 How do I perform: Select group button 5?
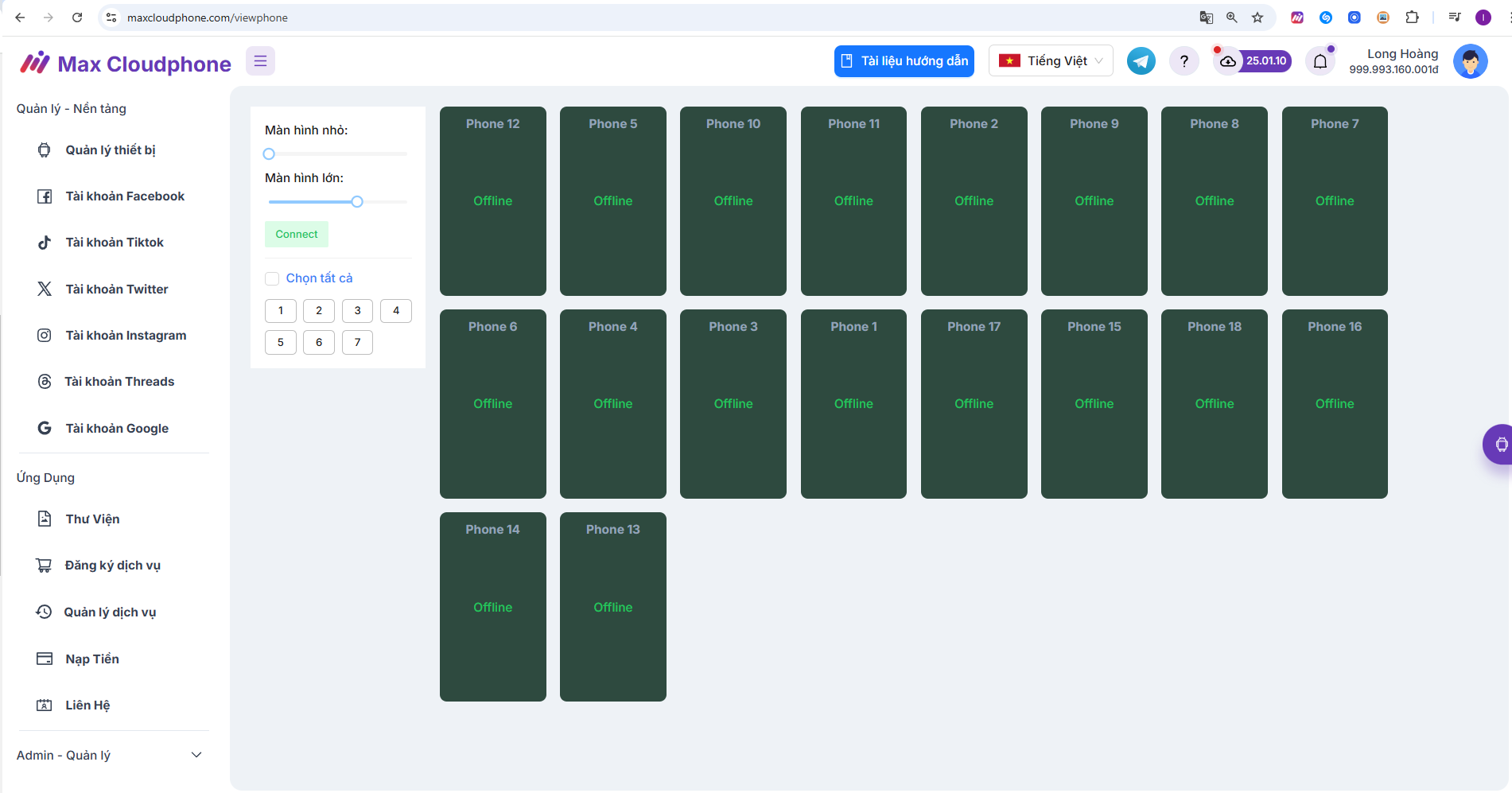281,343
